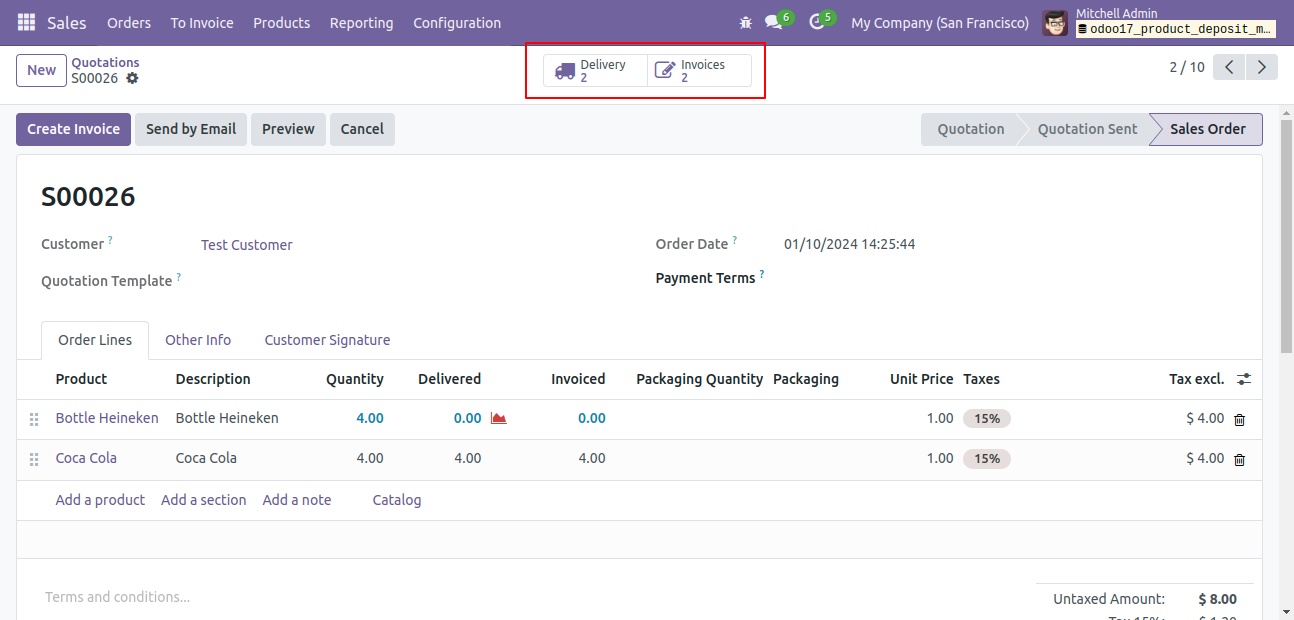Viewport: 1294px width, 620px height.
Task: Delete the Coca Cola order line
Action: (1239, 459)
